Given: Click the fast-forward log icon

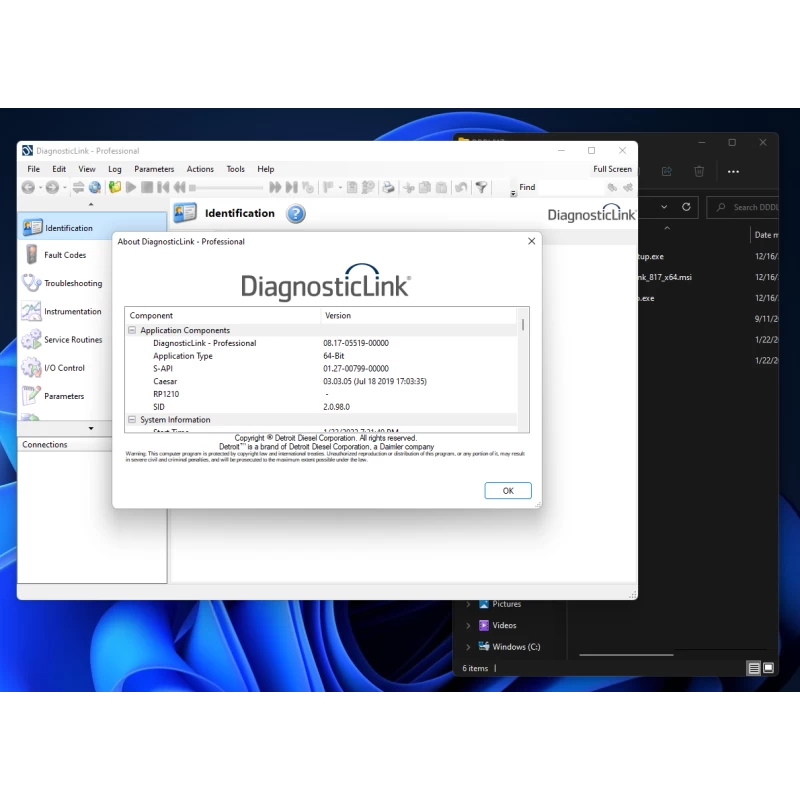Looking at the screenshot, I should pyautogui.click(x=275, y=187).
